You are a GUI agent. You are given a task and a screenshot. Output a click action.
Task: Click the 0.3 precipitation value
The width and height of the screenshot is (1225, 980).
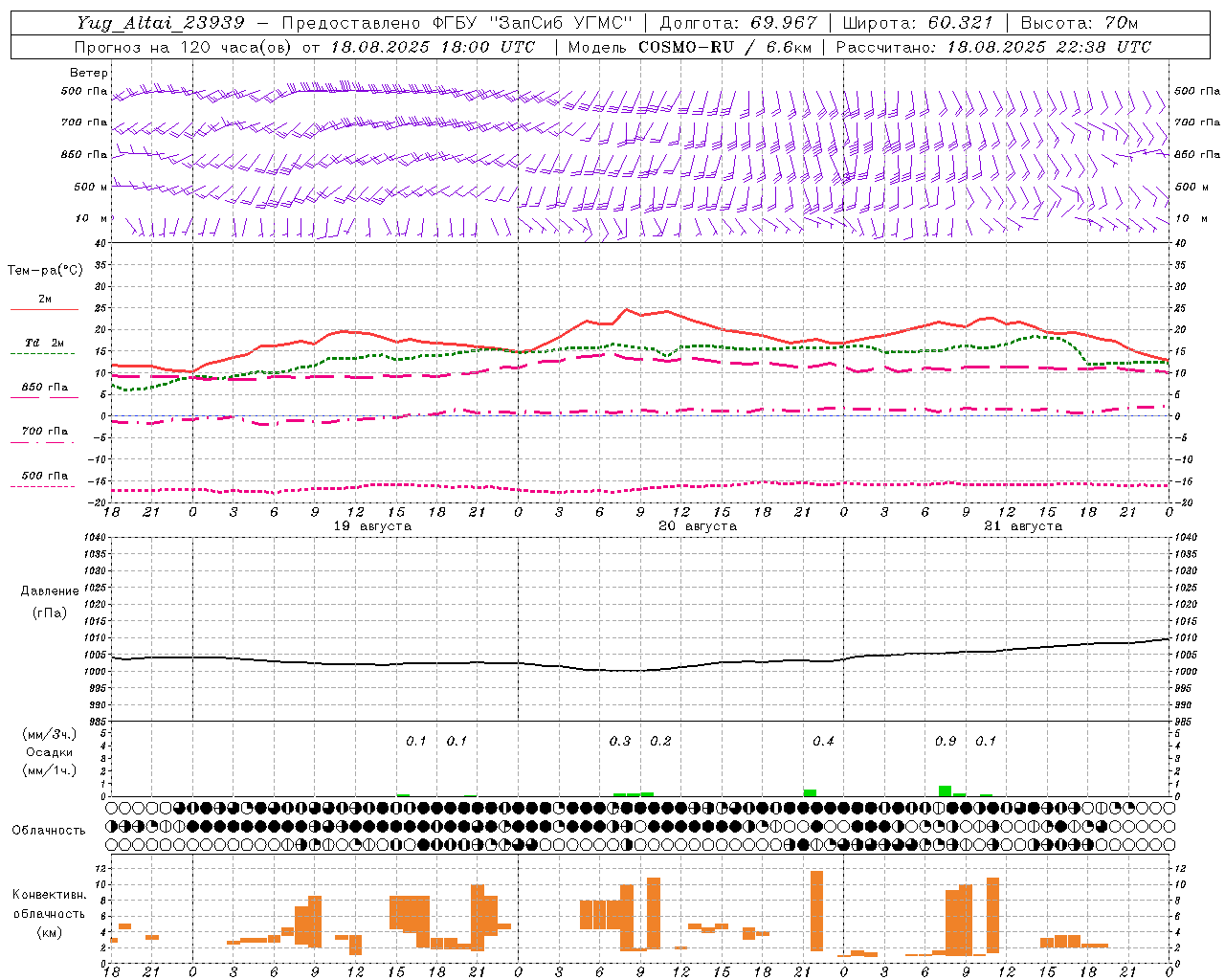click(x=620, y=741)
